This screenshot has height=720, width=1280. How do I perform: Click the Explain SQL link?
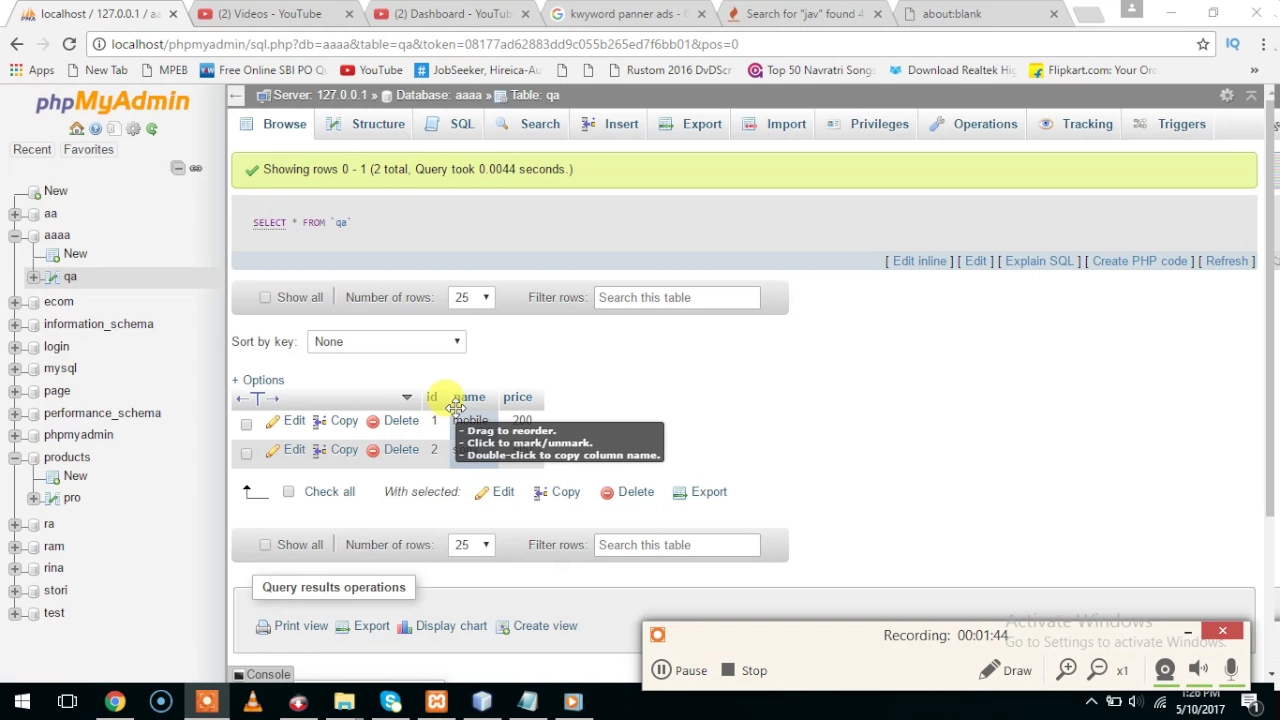[1039, 261]
